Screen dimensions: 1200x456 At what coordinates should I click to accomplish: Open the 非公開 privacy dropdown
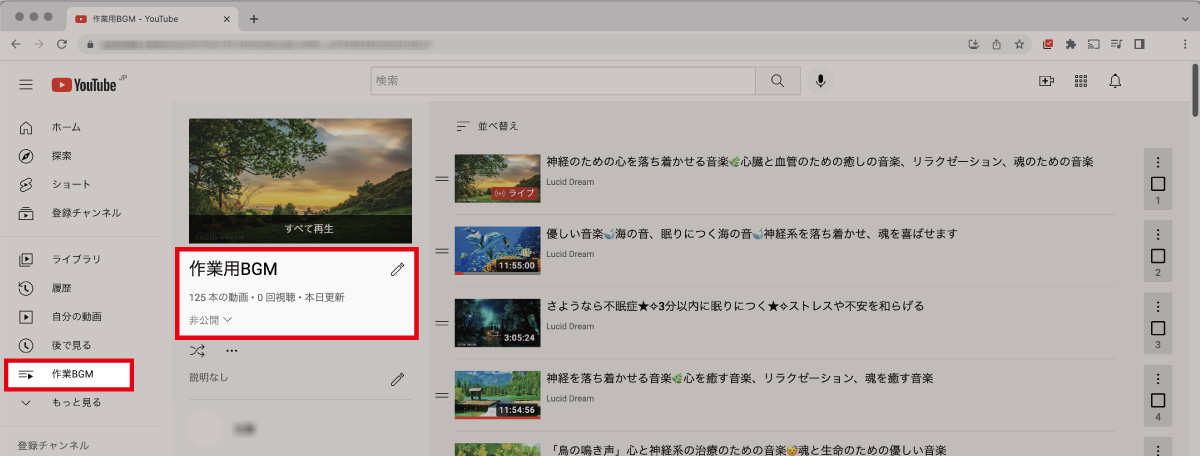coord(210,320)
